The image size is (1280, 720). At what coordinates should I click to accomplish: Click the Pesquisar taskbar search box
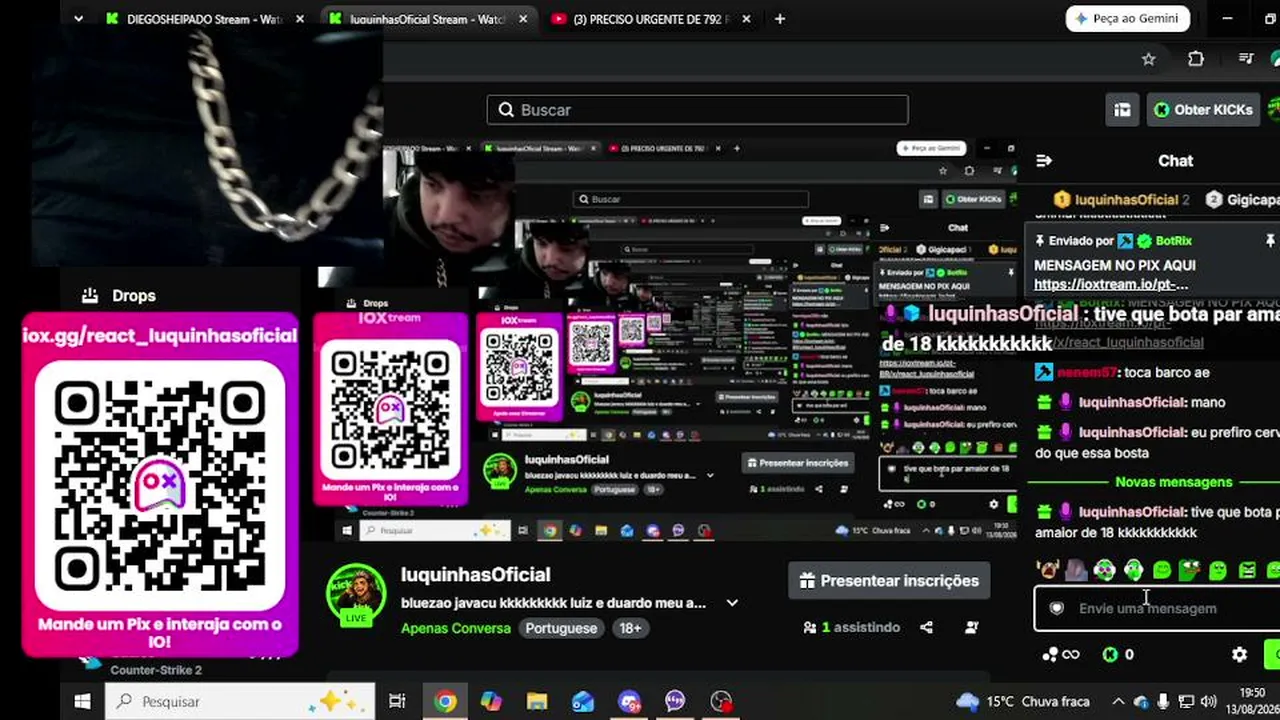(240, 701)
